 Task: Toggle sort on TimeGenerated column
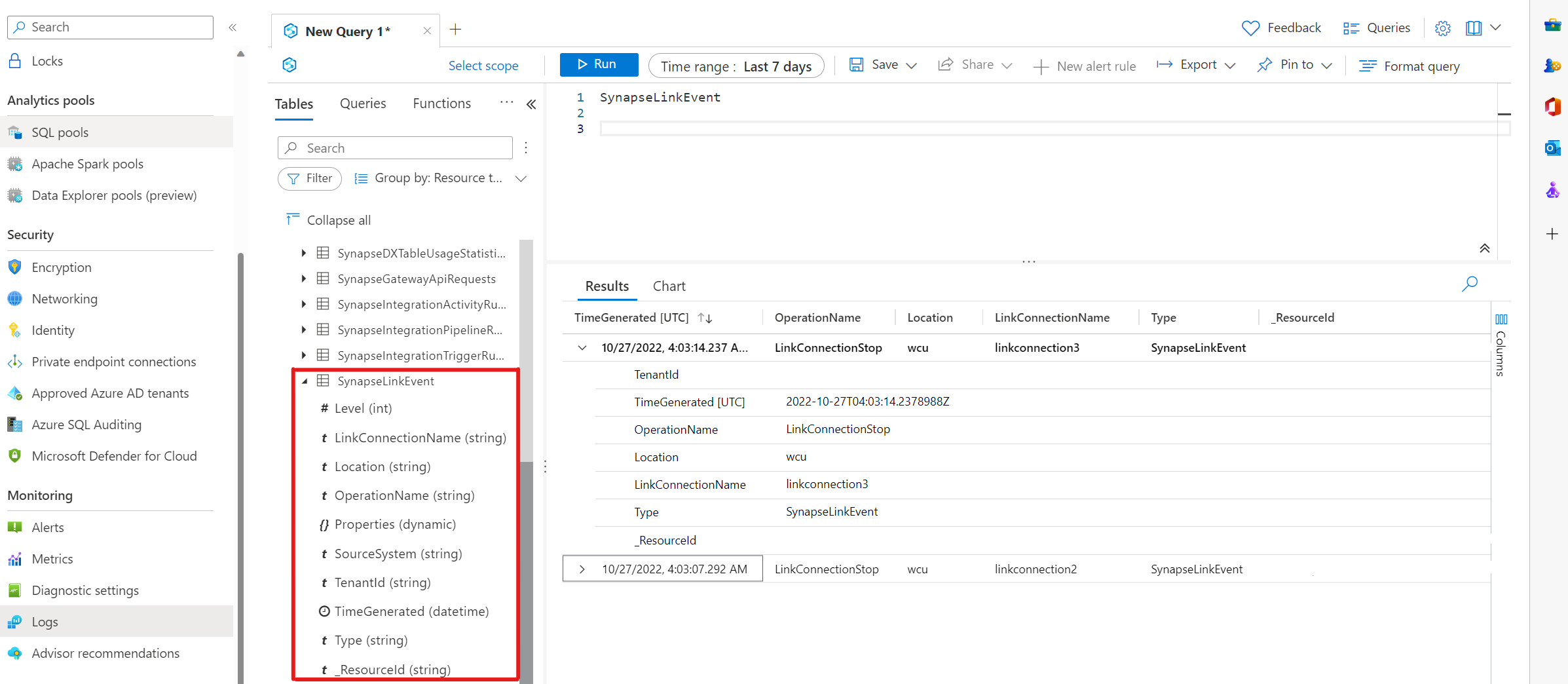[705, 318]
